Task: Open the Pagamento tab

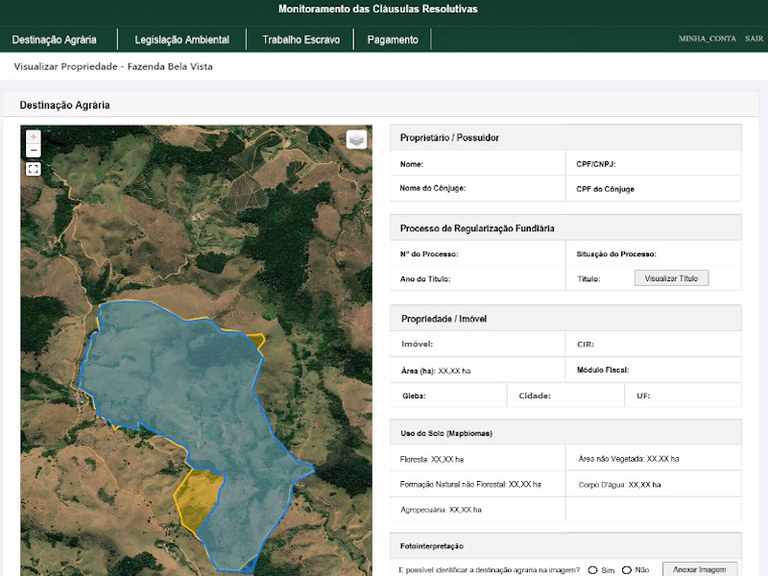Action: (x=393, y=40)
